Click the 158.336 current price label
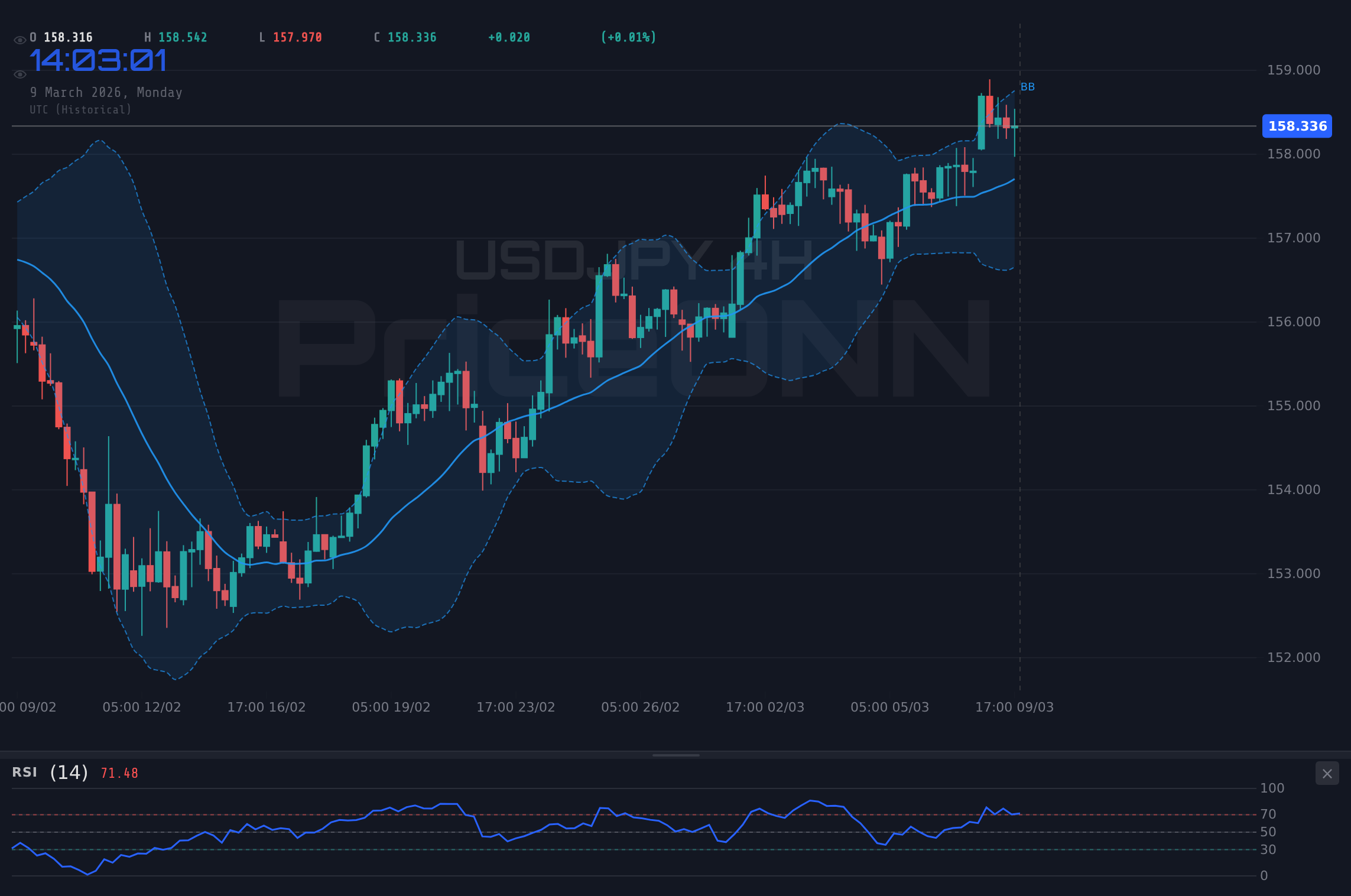Image resolution: width=1351 pixels, height=896 pixels. pyautogui.click(x=1297, y=126)
